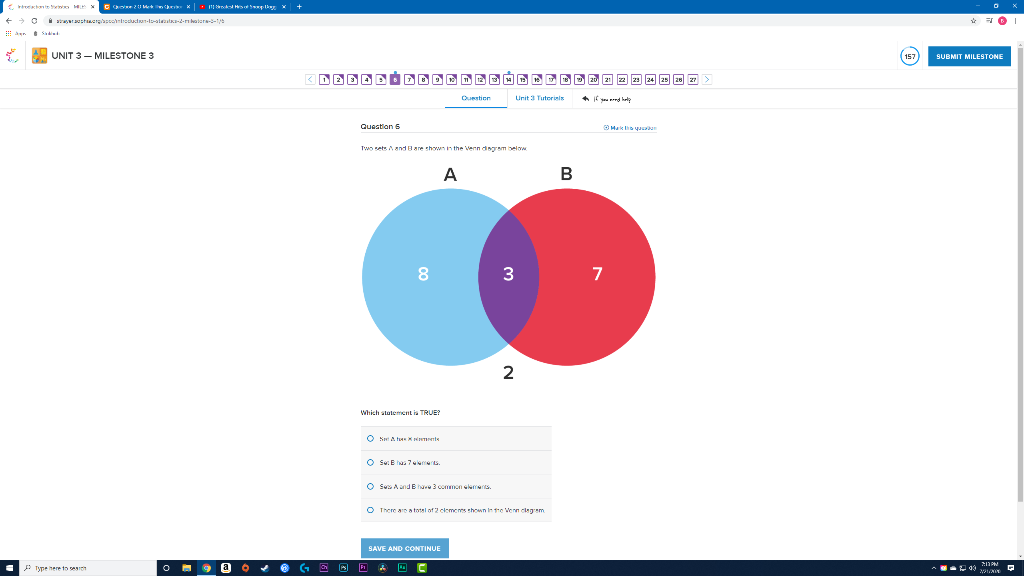This screenshot has width=1024, height=576.
Task: Jump to question 4 in the navigator
Action: click(366, 80)
